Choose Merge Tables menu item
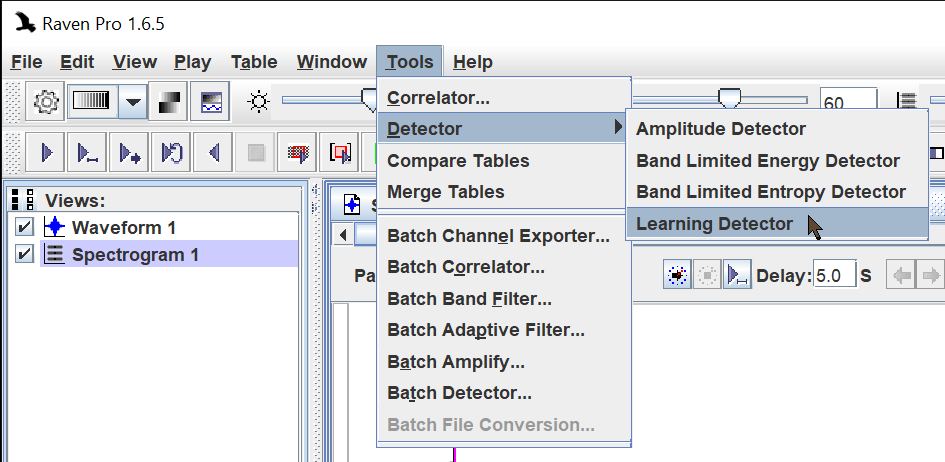945x462 pixels. [x=504, y=192]
